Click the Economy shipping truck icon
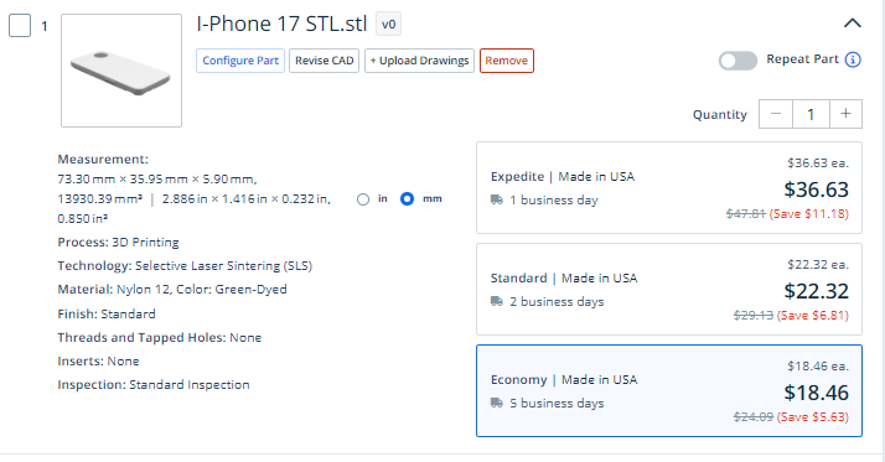 pos(497,403)
